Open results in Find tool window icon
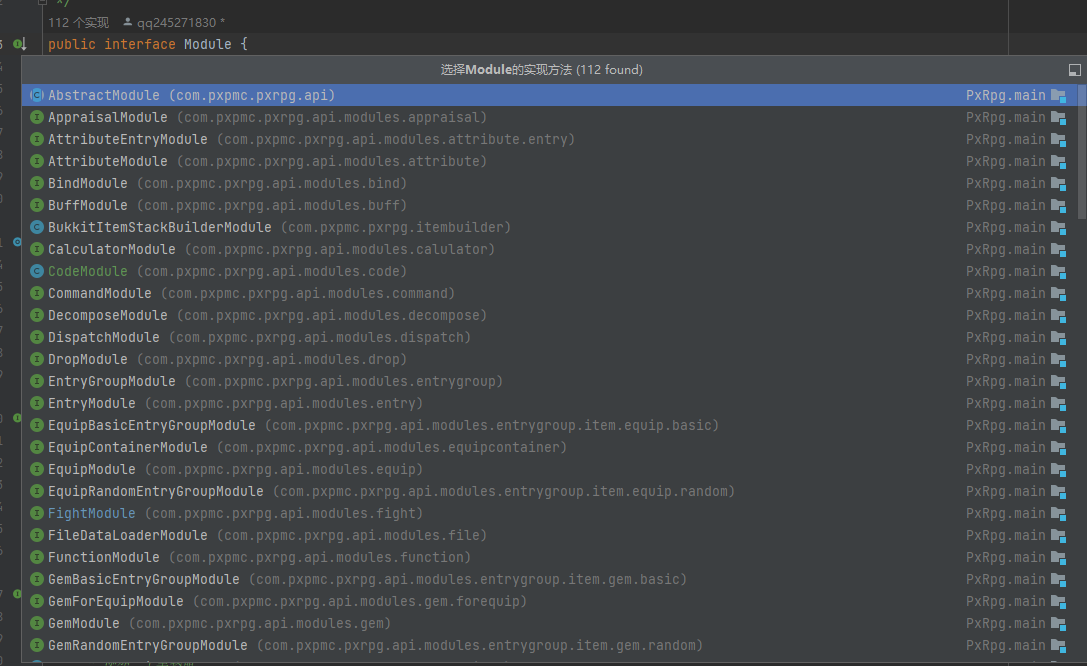1087x666 pixels. coord(1075,70)
